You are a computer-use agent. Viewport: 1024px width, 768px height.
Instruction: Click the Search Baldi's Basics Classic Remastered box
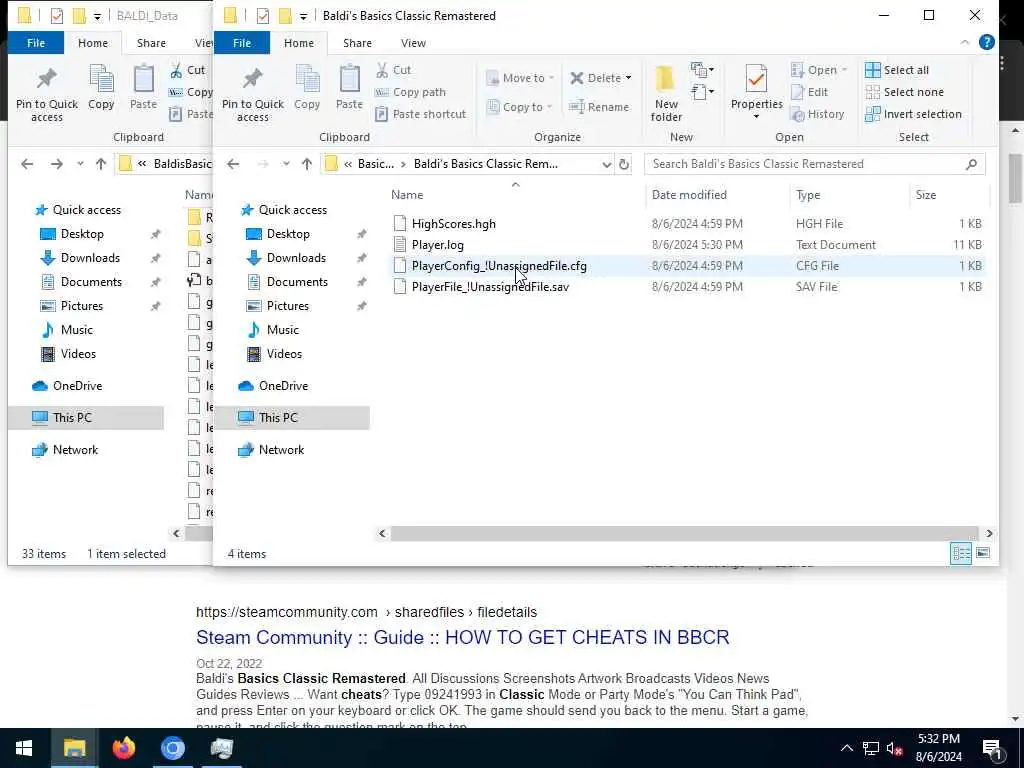(x=814, y=164)
